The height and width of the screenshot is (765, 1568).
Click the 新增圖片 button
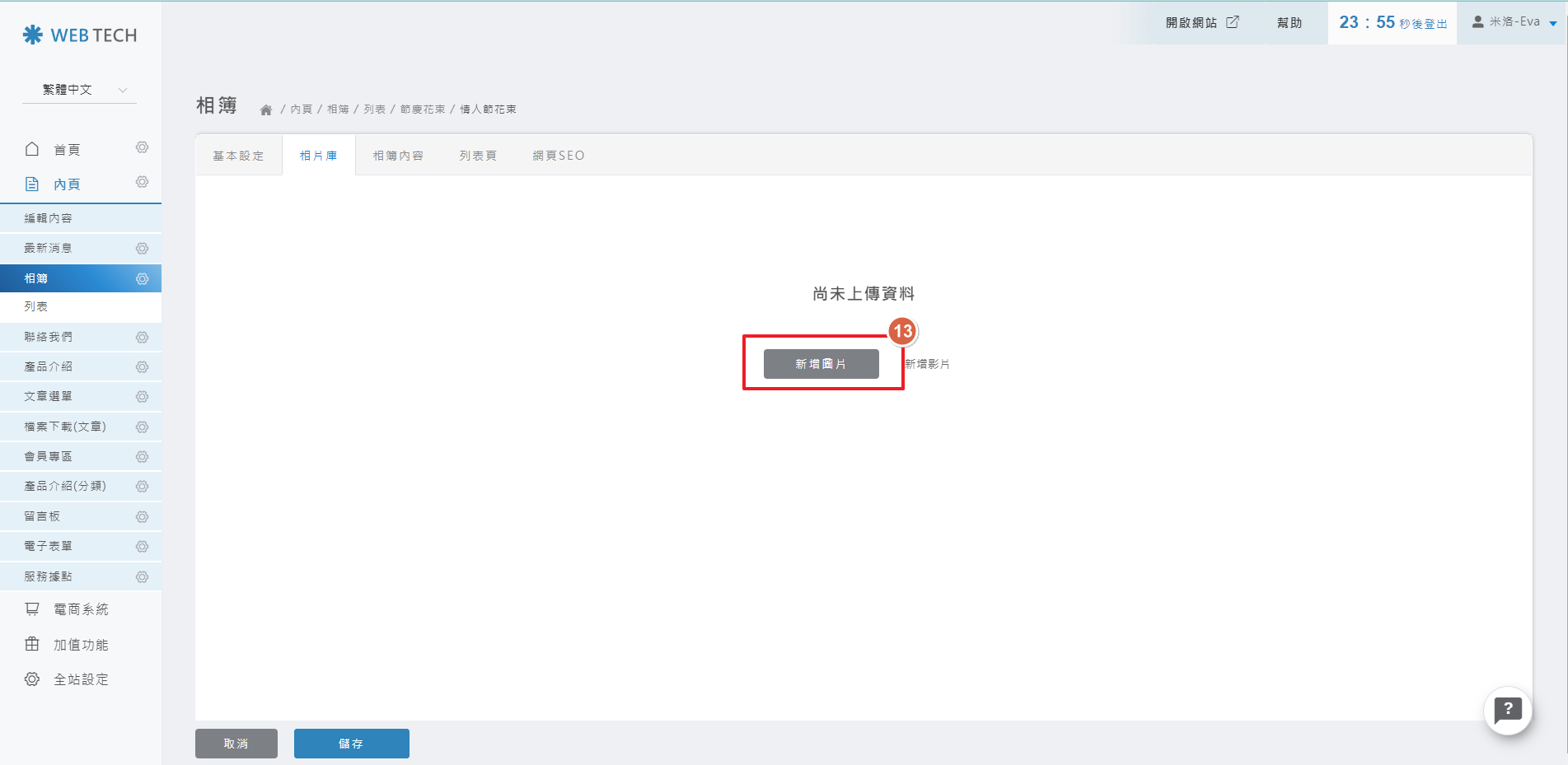(821, 364)
